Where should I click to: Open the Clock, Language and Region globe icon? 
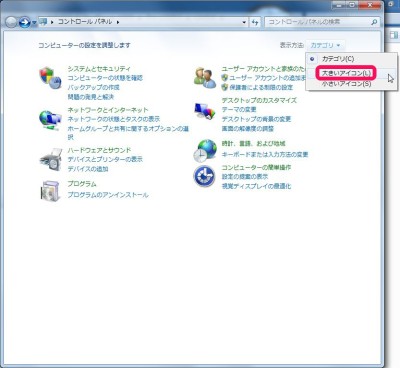click(x=205, y=151)
